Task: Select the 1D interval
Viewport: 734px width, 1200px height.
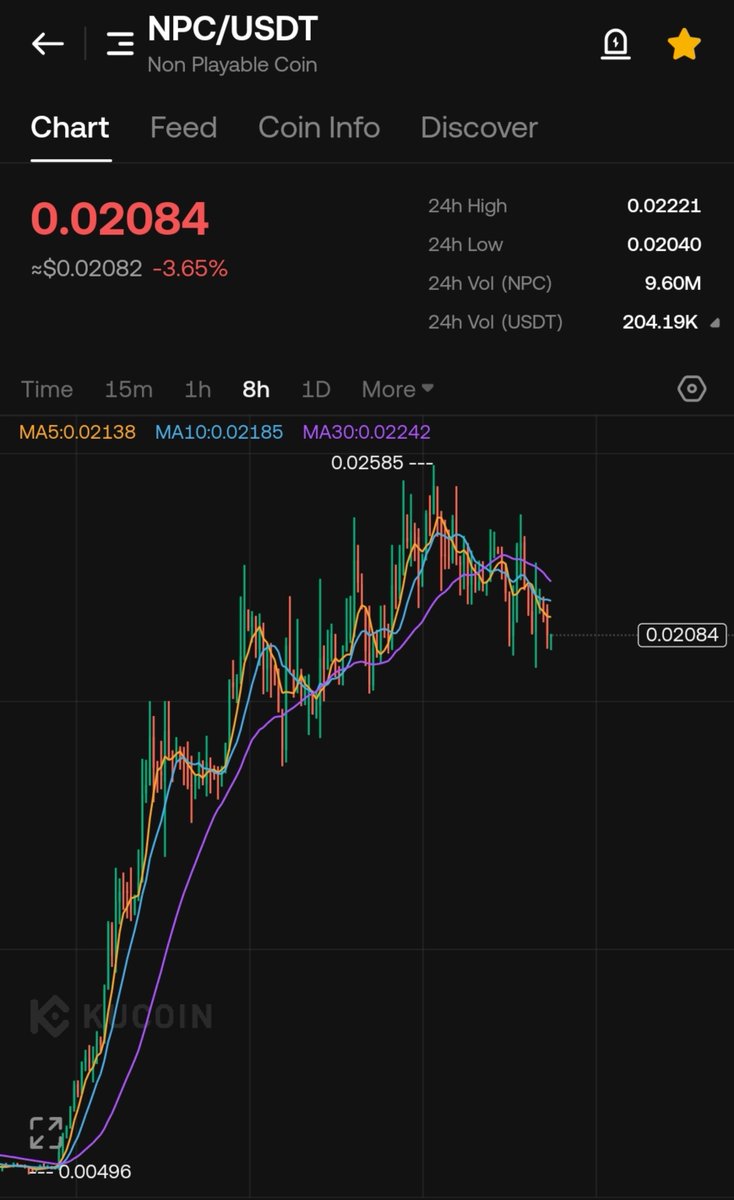Action: 316,389
